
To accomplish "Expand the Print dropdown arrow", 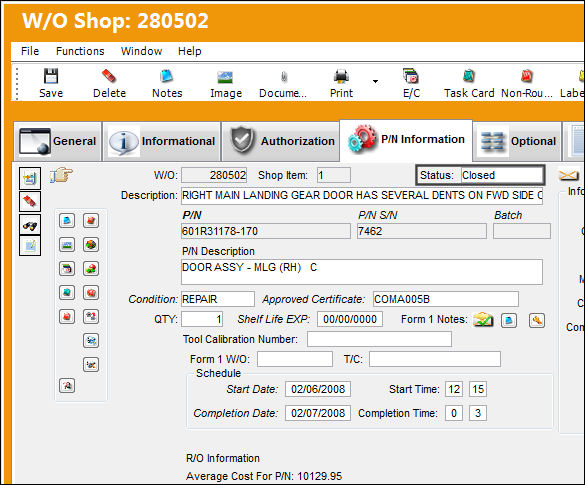I will tap(375, 81).
